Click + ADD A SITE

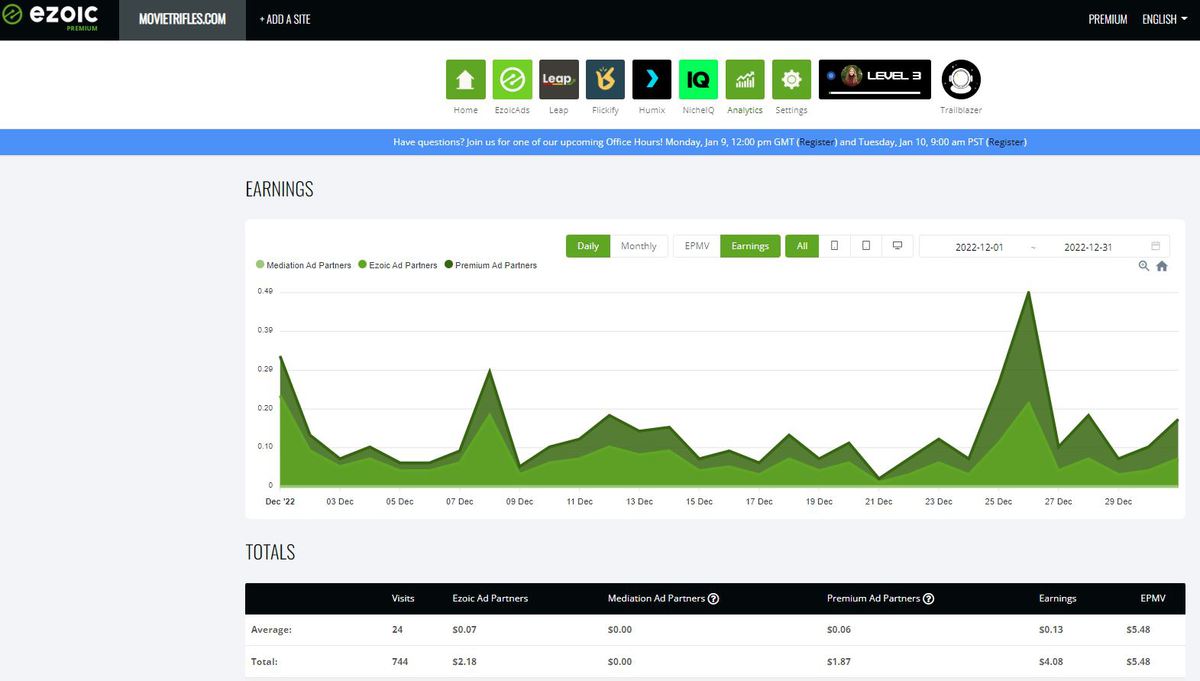285,19
